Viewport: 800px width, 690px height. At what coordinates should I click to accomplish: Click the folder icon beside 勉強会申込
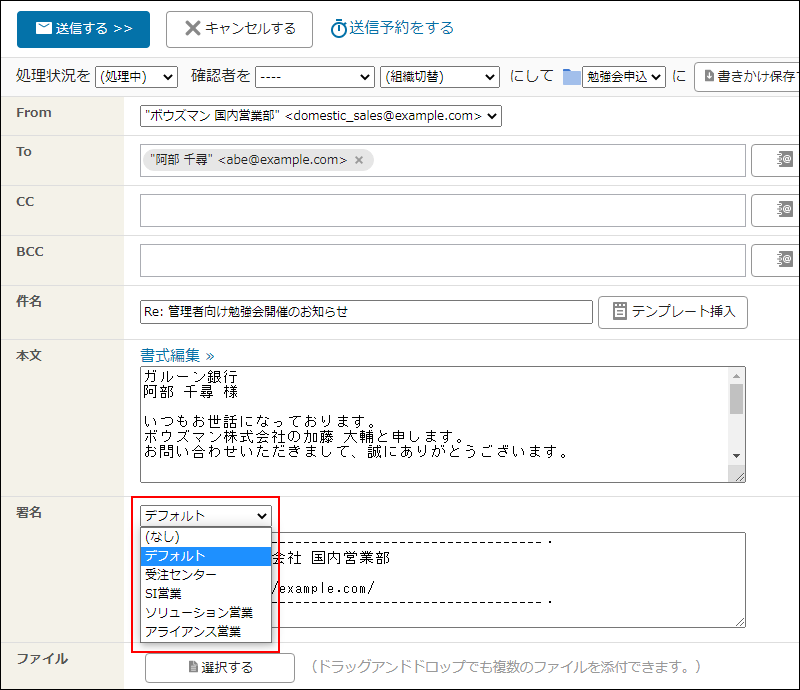[571, 75]
